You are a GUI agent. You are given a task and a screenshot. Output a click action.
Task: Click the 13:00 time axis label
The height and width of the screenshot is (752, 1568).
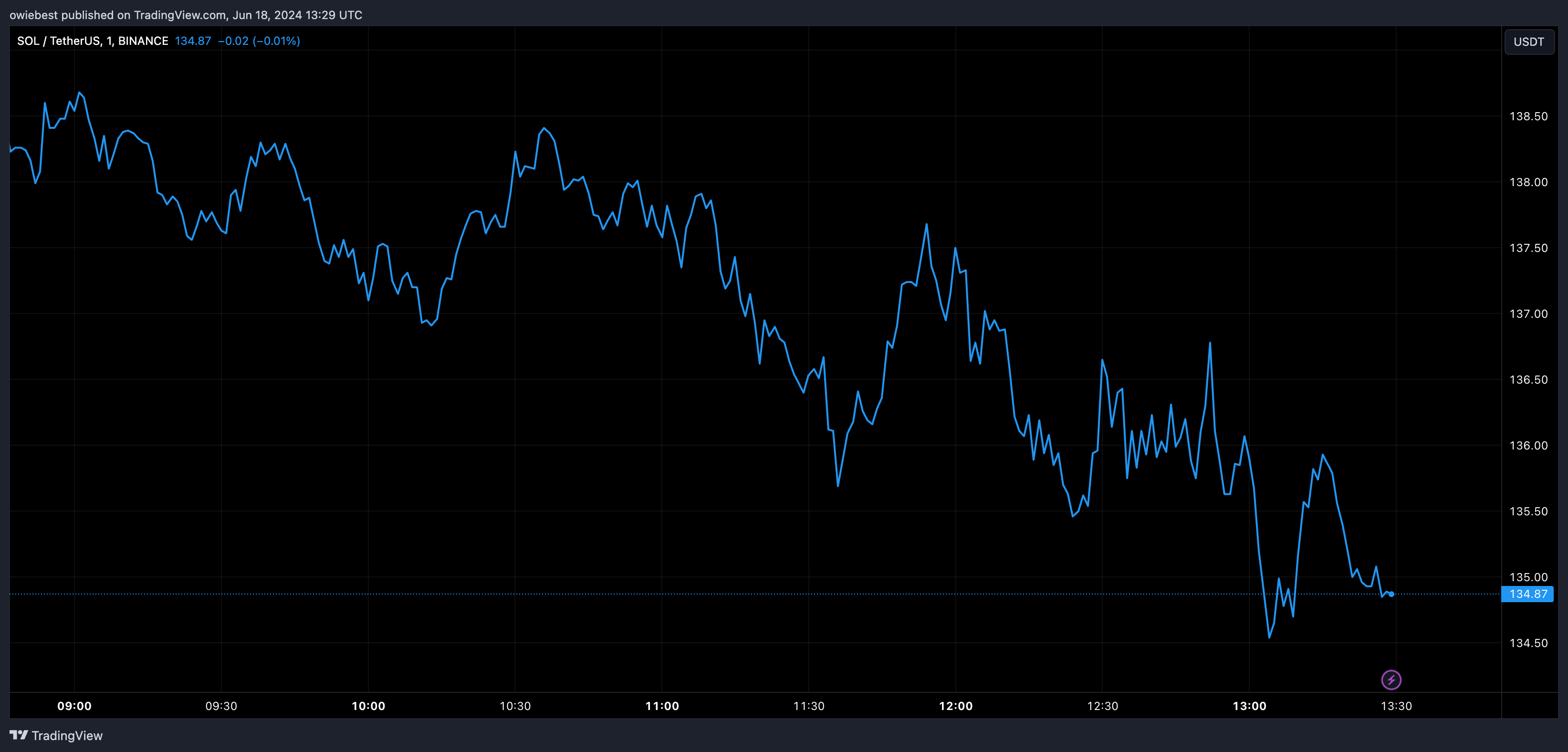pyautogui.click(x=1250, y=706)
